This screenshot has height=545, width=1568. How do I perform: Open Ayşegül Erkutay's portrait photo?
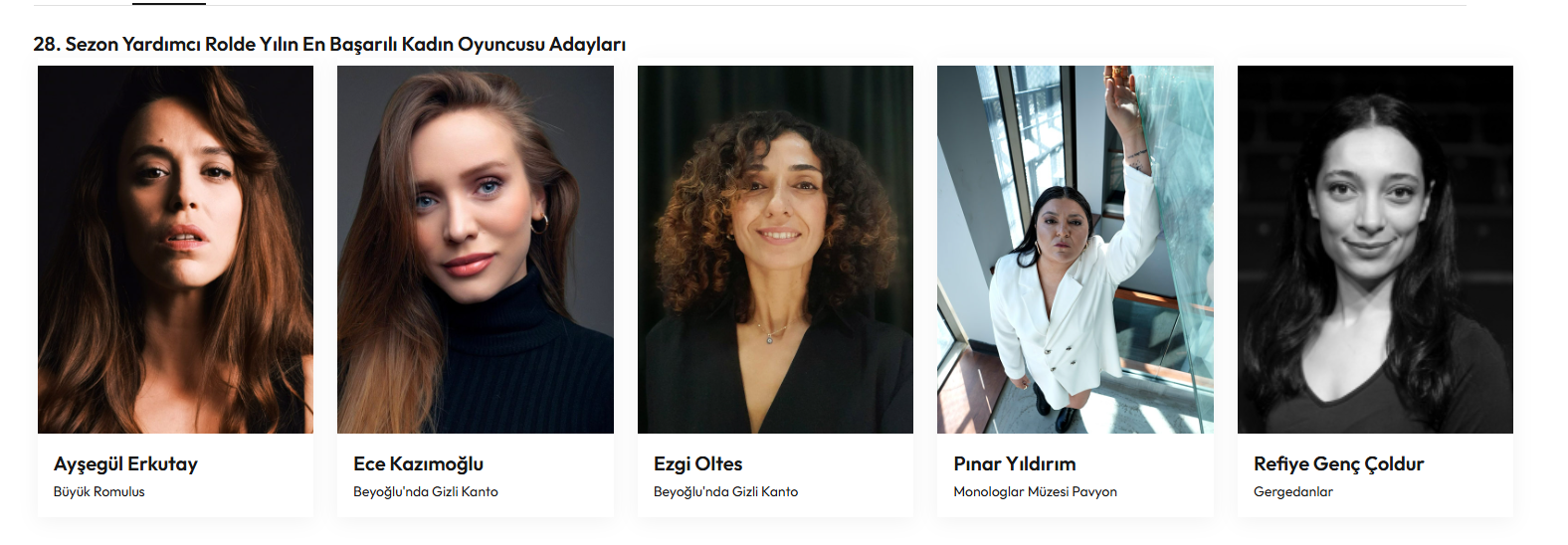point(175,250)
